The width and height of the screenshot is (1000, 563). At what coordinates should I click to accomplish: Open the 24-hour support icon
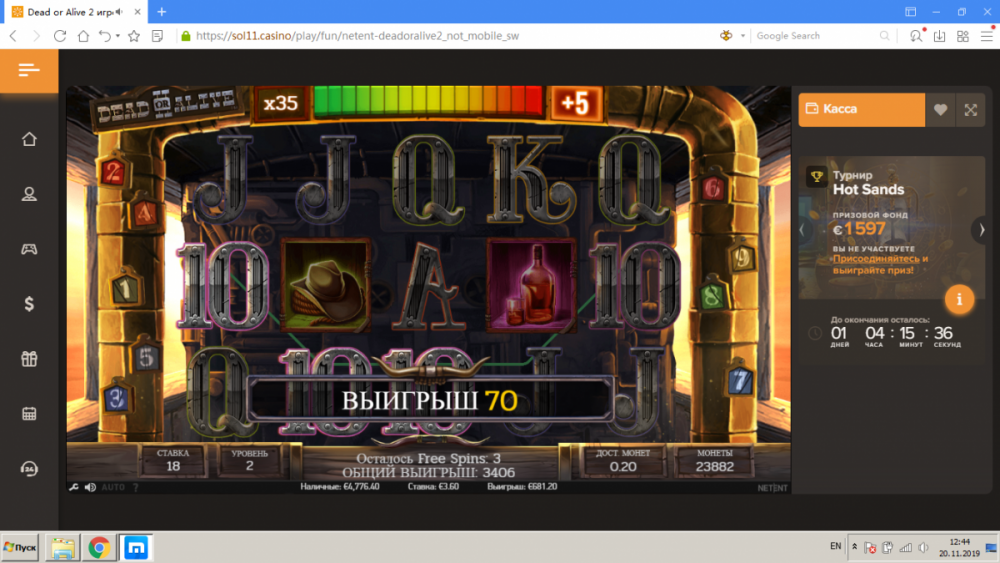click(29, 469)
